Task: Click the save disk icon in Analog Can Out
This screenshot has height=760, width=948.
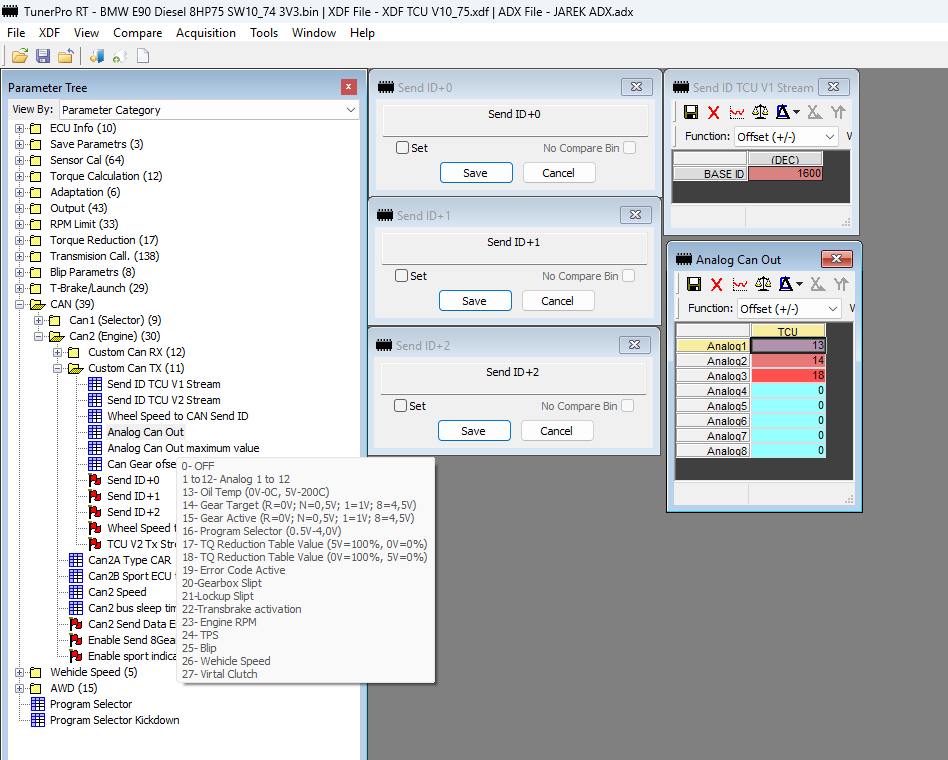Action: click(x=692, y=284)
